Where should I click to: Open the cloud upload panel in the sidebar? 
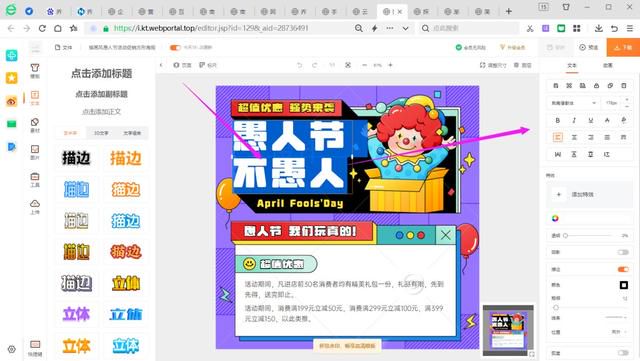(35, 207)
